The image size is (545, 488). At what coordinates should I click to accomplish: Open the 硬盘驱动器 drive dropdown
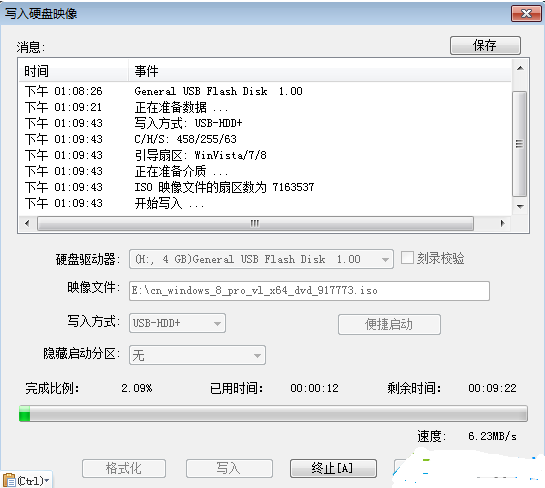[x=261, y=259]
